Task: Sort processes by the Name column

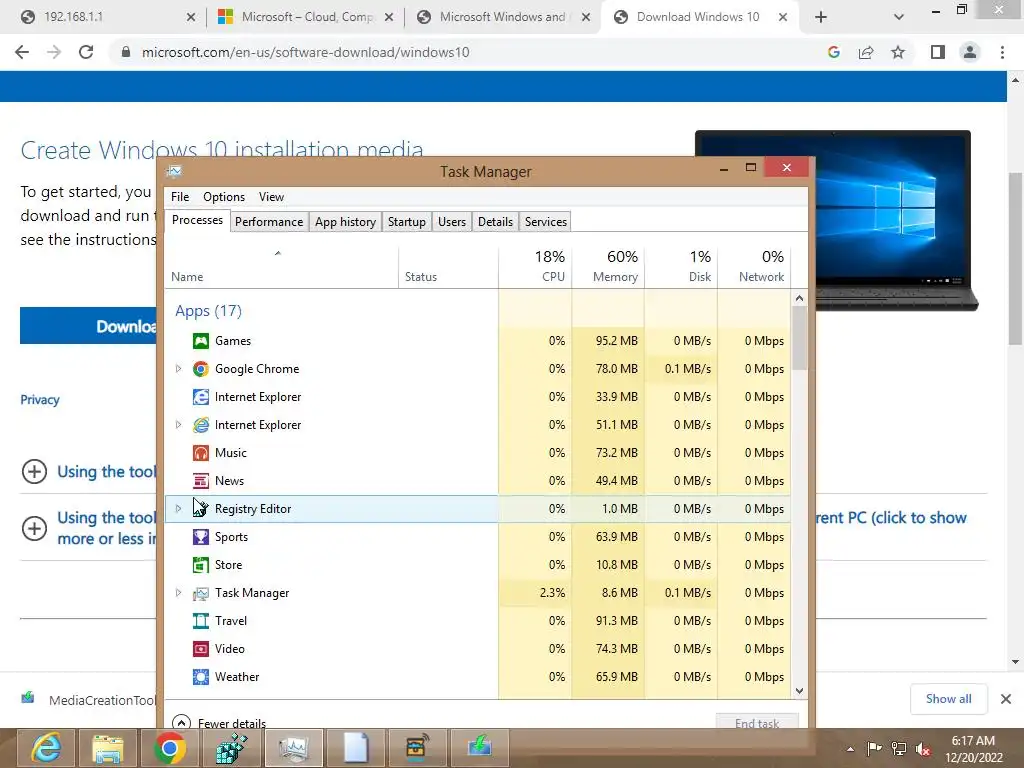Action: click(281, 268)
